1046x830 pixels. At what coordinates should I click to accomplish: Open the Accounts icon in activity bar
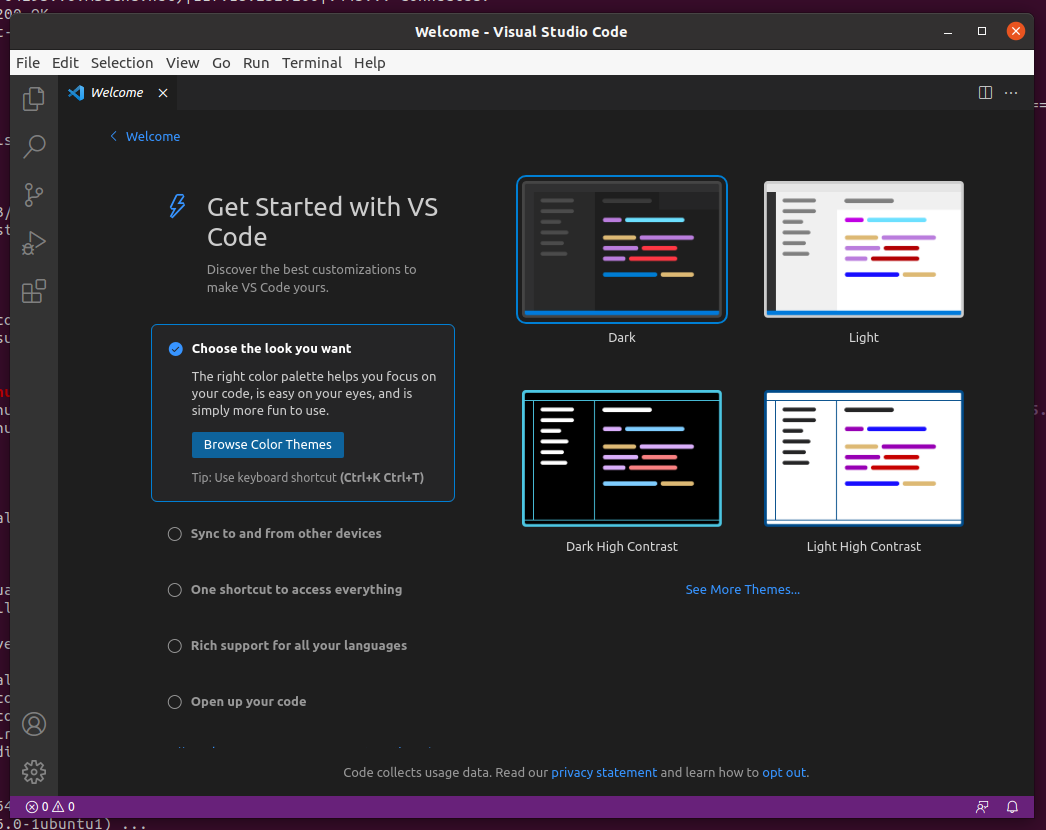(33, 724)
